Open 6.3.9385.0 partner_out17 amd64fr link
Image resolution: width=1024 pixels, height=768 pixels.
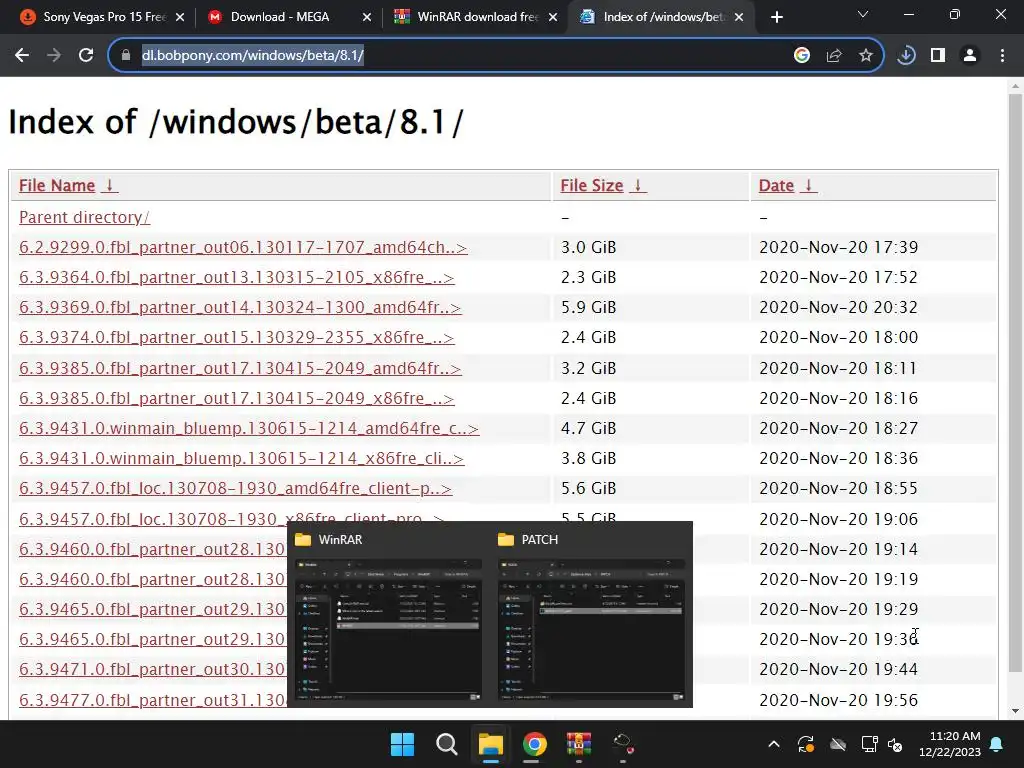point(240,368)
